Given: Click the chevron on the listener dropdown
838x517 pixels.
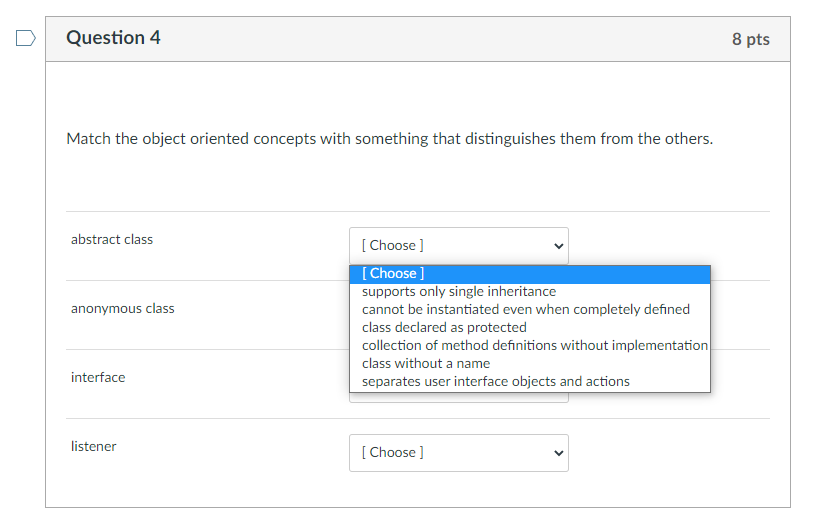Looking at the screenshot, I should pyautogui.click(x=558, y=453).
